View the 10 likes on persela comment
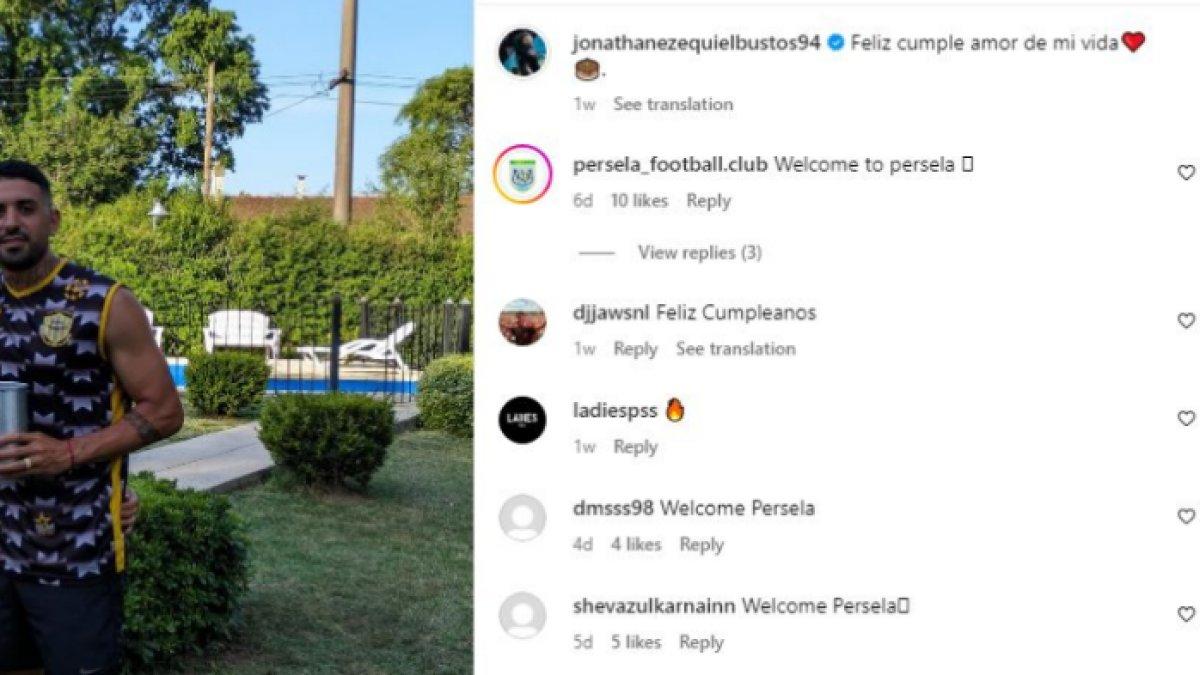The width and height of the screenshot is (1200, 675). pos(639,201)
